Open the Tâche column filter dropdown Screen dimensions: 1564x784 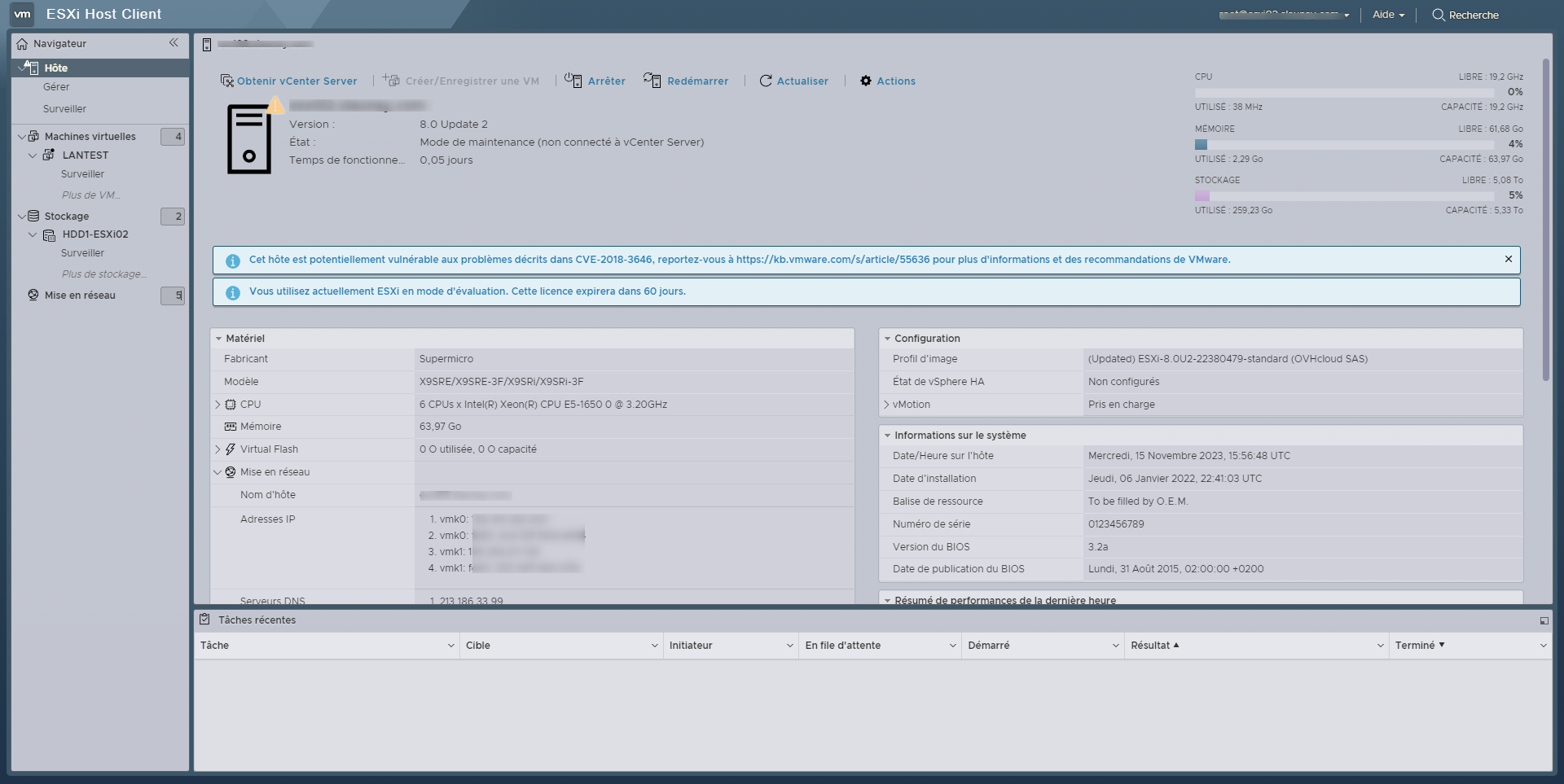point(450,646)
